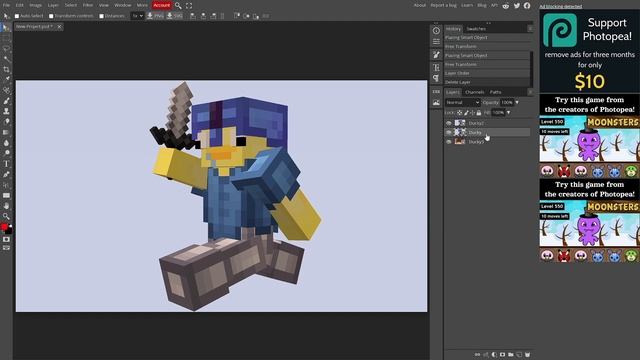The image size is (640, 360).
Task: Toggle fullscreen icon in menu bar
Action: click(189, 5)
